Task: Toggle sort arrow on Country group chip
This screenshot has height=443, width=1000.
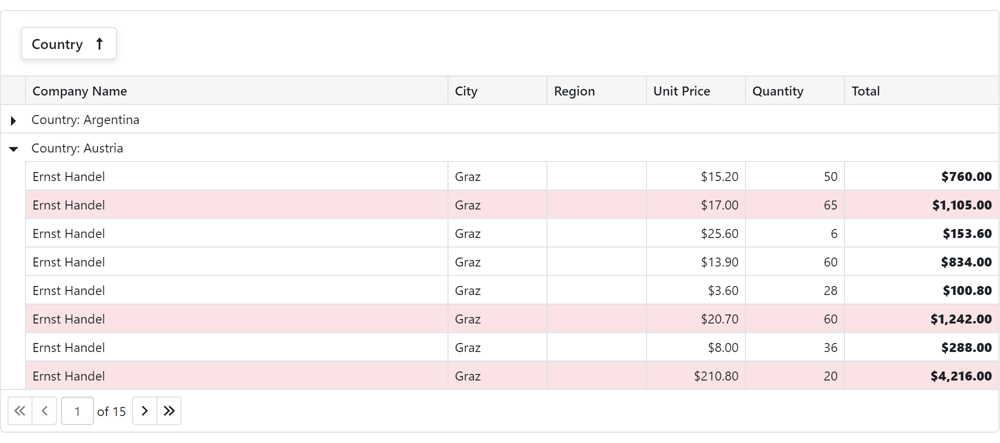Action: pos(99,44)
